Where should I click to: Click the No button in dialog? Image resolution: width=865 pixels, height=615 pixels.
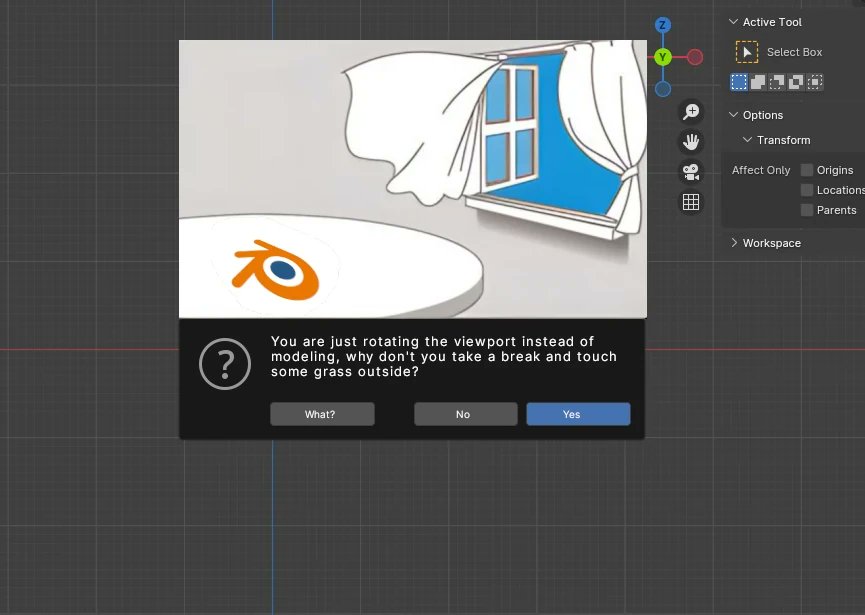466,414
